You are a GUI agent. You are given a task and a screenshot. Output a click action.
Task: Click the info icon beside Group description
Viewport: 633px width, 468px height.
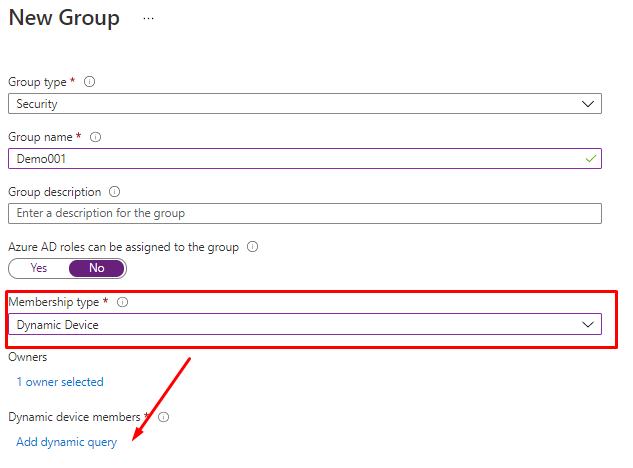(x=114, y=192)
